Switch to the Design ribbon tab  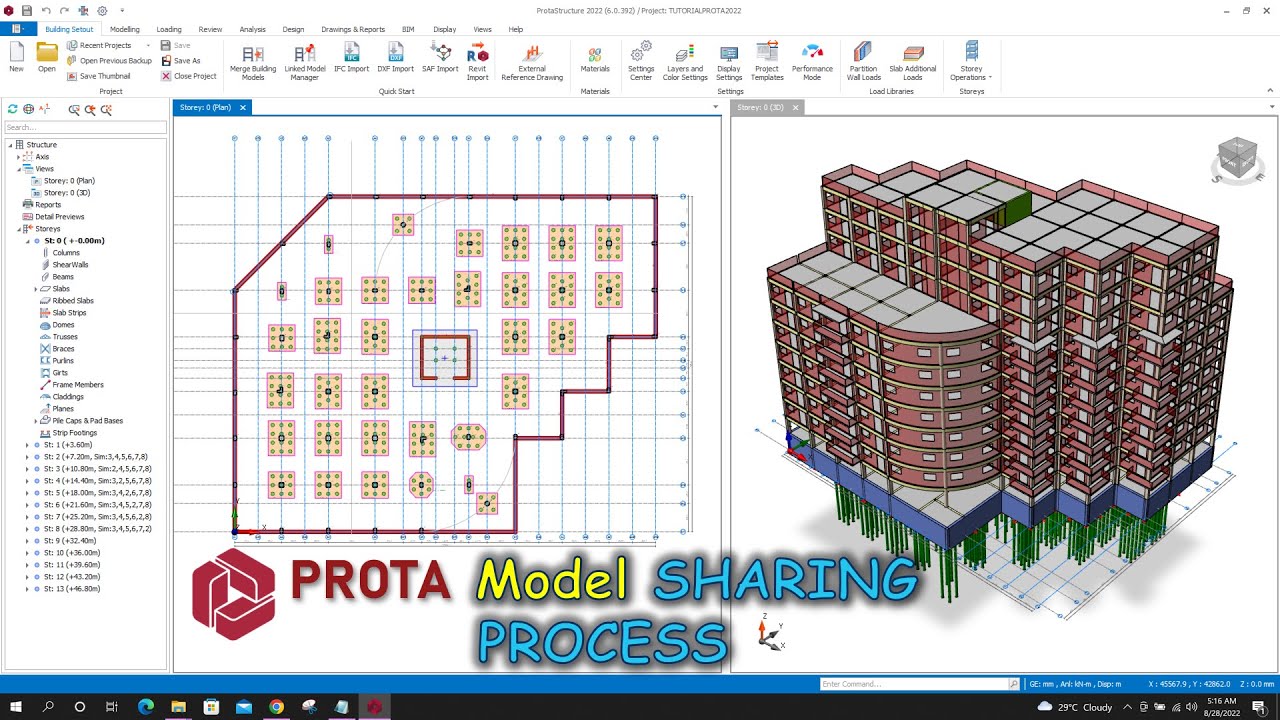[x=293, y=29]
